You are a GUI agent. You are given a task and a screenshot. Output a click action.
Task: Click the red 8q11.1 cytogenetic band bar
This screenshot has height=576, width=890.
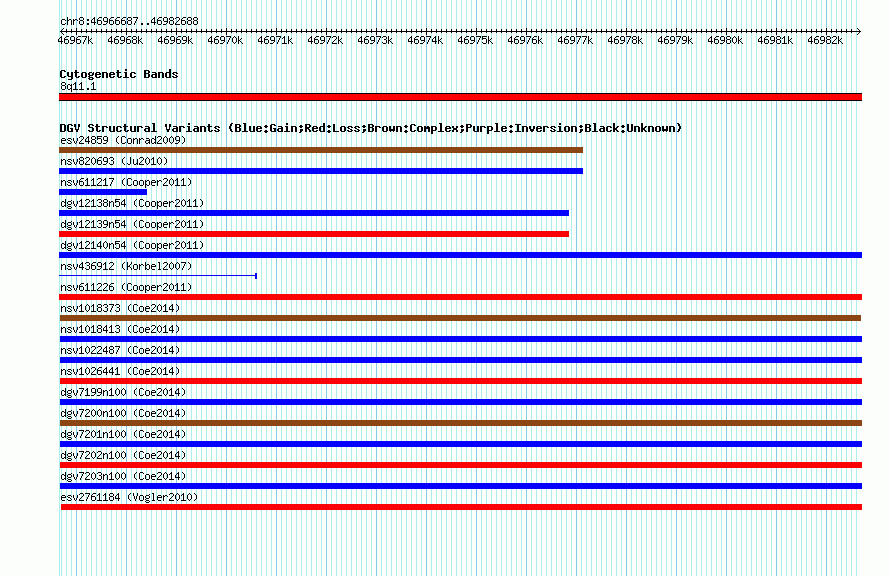pos(460,97)
